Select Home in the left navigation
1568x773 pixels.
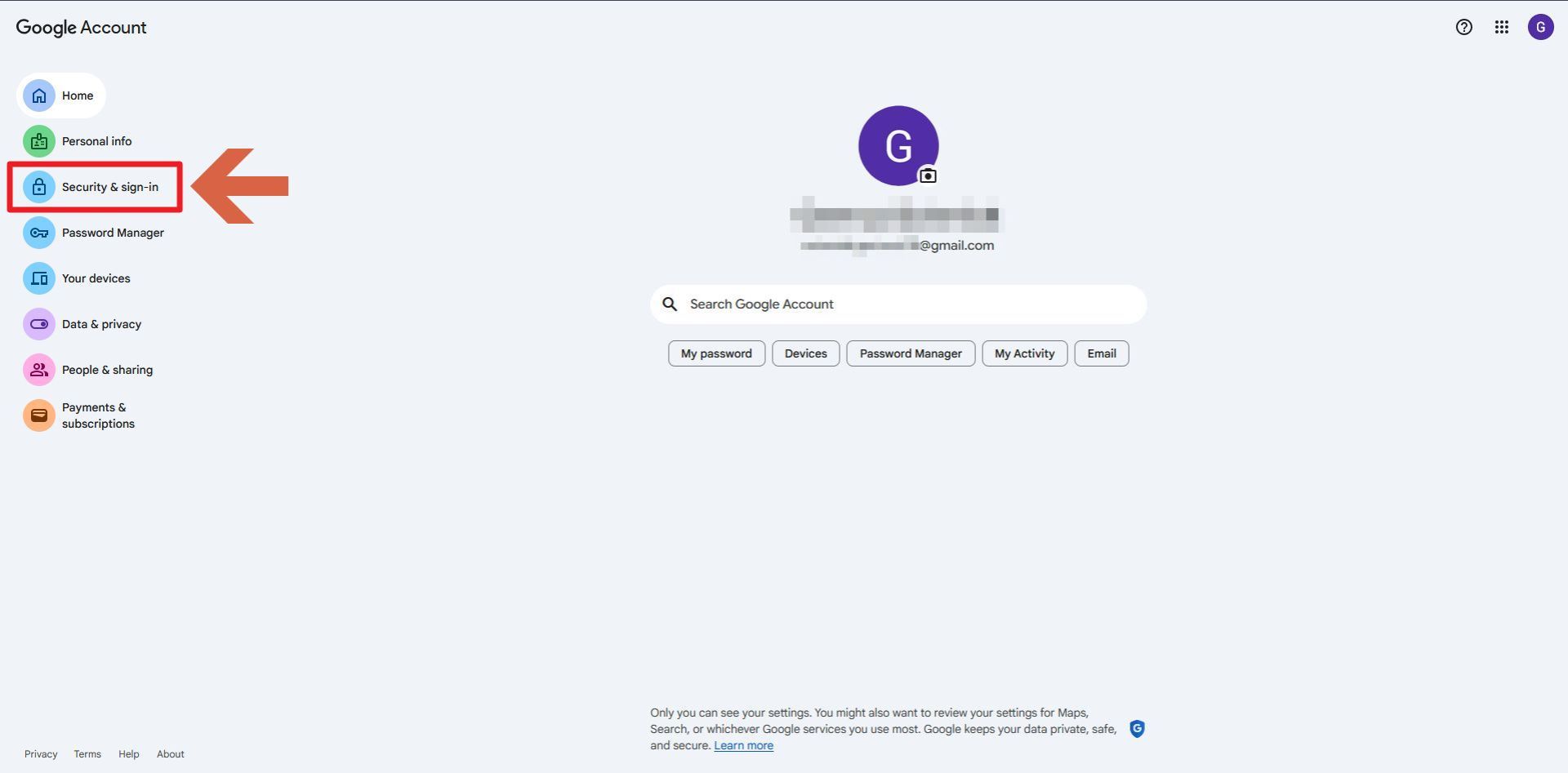click(x=77, y=96)
